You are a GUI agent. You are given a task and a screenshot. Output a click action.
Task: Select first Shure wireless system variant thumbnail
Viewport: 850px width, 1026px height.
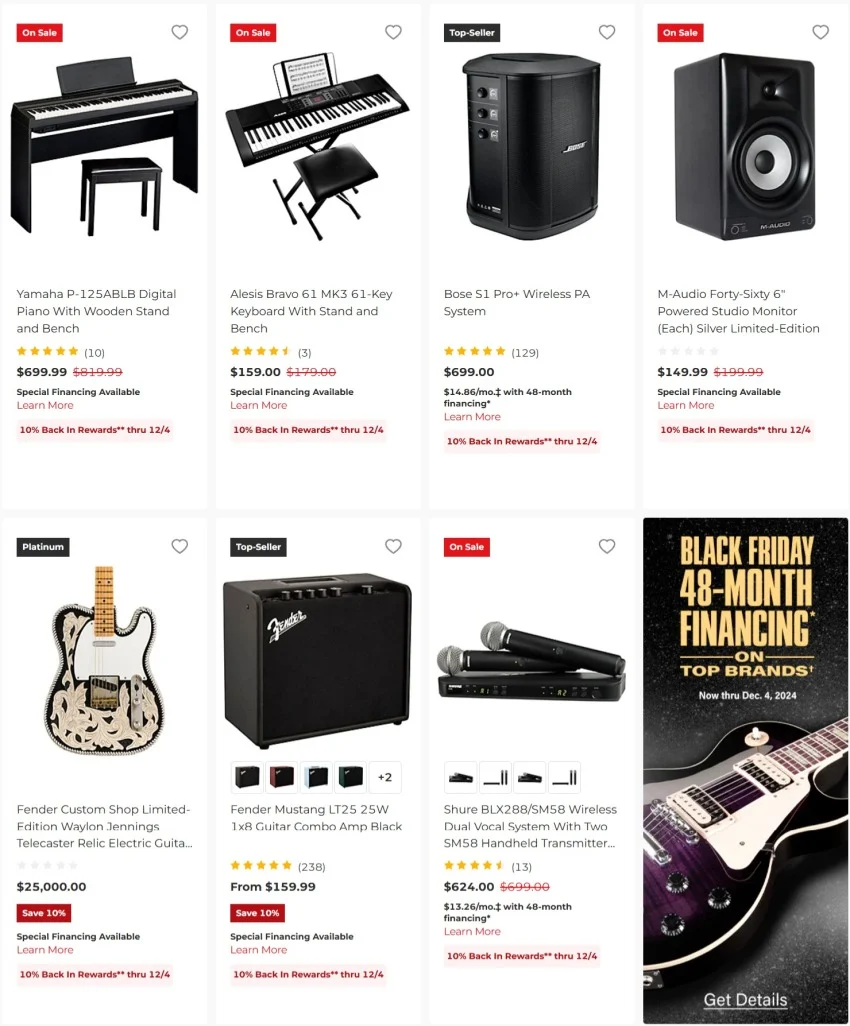pyautogui.click(x=461, y=777)
